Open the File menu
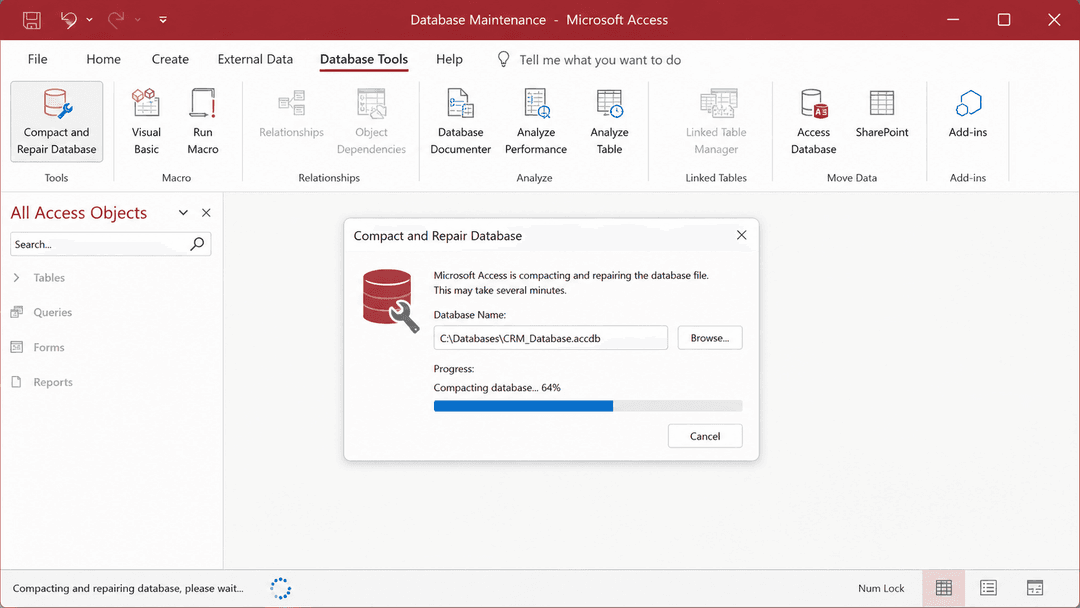This screenshot has width=1080, height=608. 37,59
